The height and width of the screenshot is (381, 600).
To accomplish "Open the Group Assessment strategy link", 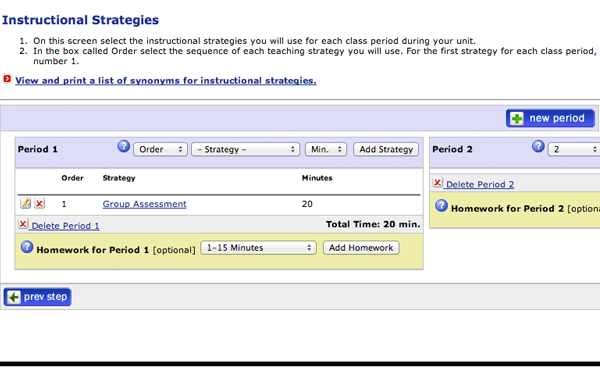I will [144, 204].
